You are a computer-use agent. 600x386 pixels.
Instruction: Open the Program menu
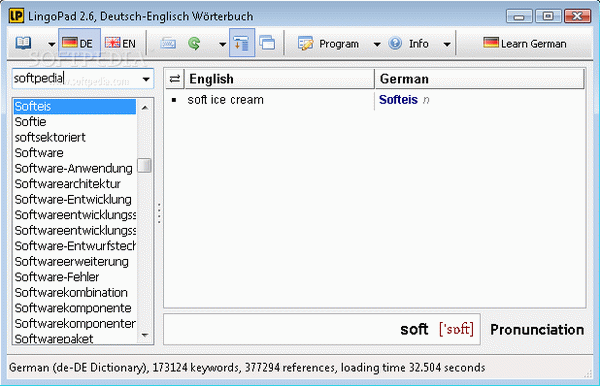[328, 44]
